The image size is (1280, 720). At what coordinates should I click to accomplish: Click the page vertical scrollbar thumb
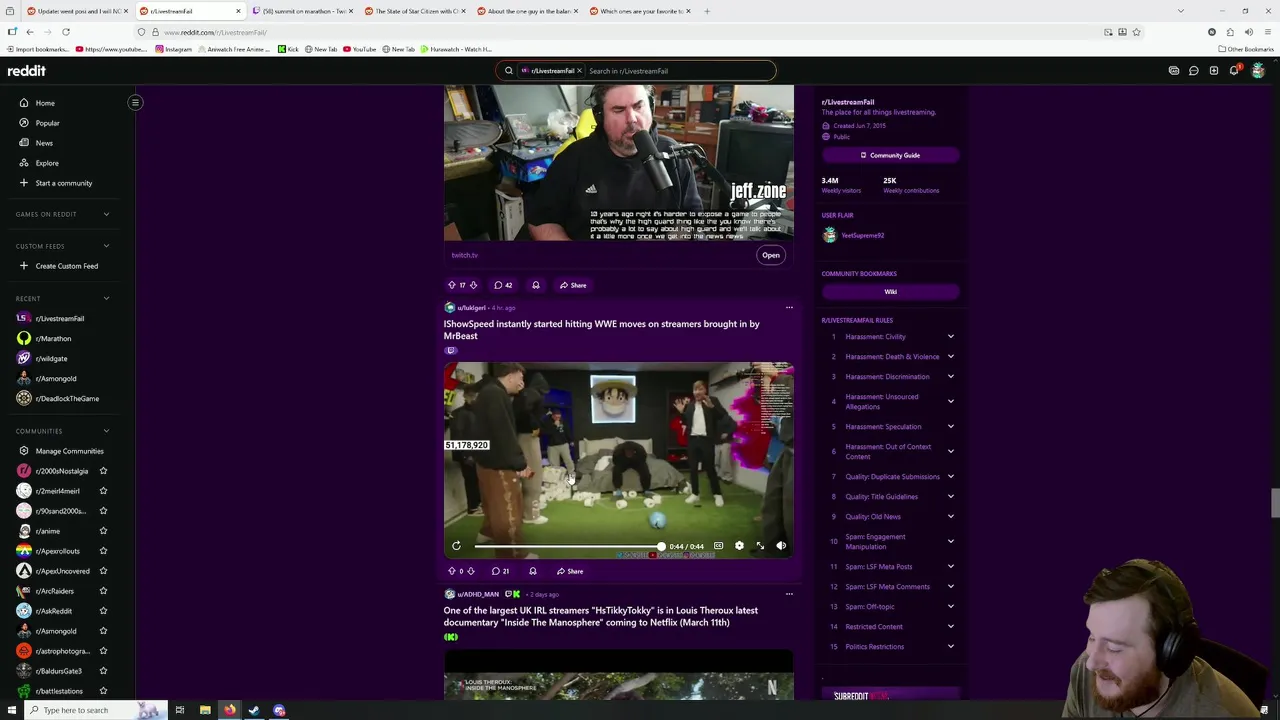[1274, 503]
